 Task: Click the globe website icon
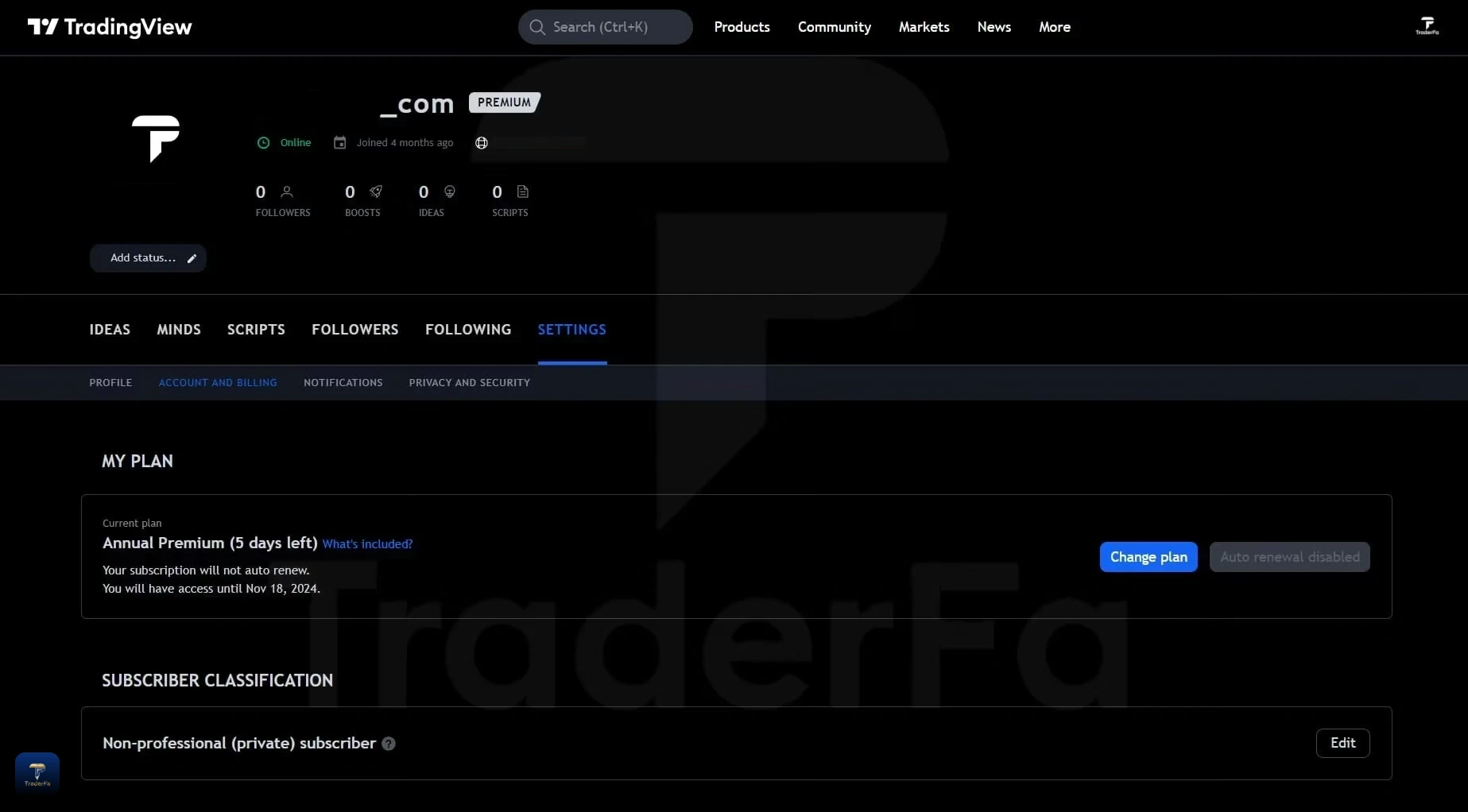coord(482,143)
